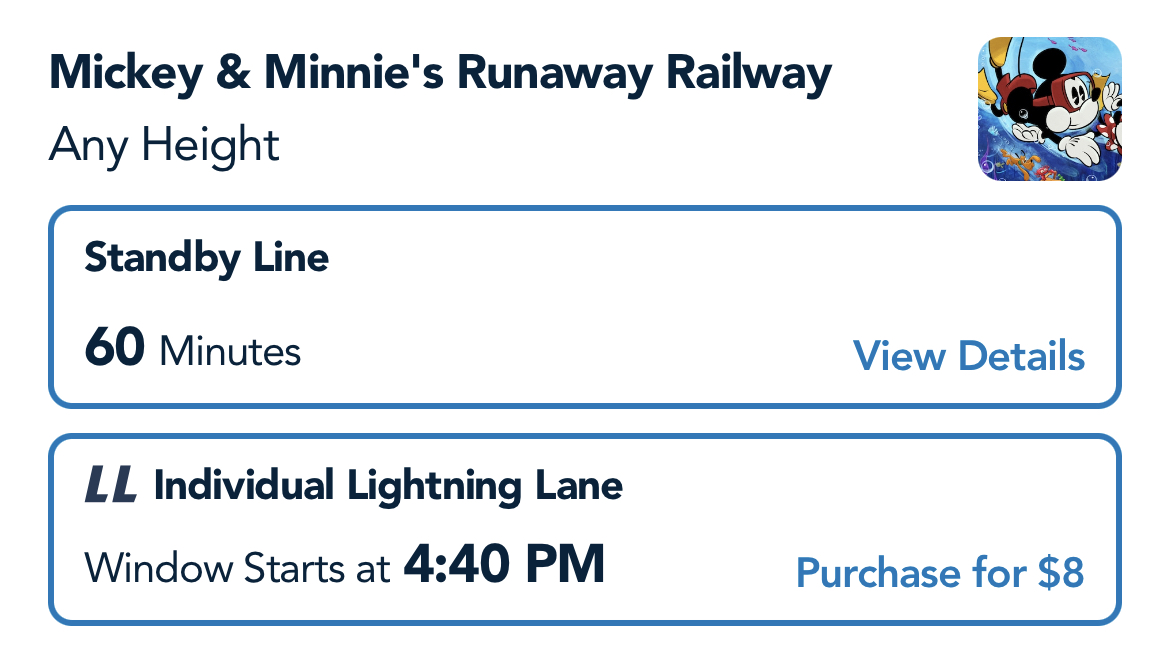Click the word Height under the title

(x=210, y=146)
